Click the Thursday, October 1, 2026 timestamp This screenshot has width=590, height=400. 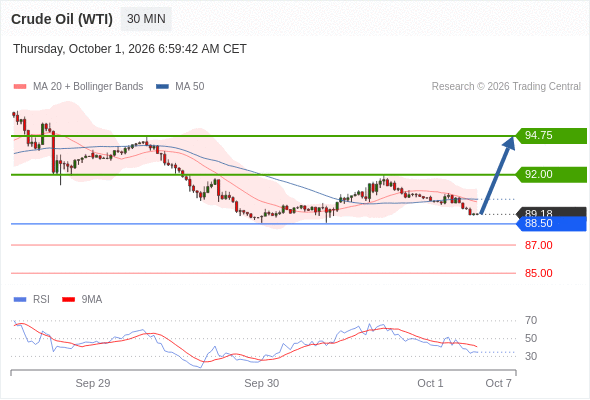[x=130, y=49]
